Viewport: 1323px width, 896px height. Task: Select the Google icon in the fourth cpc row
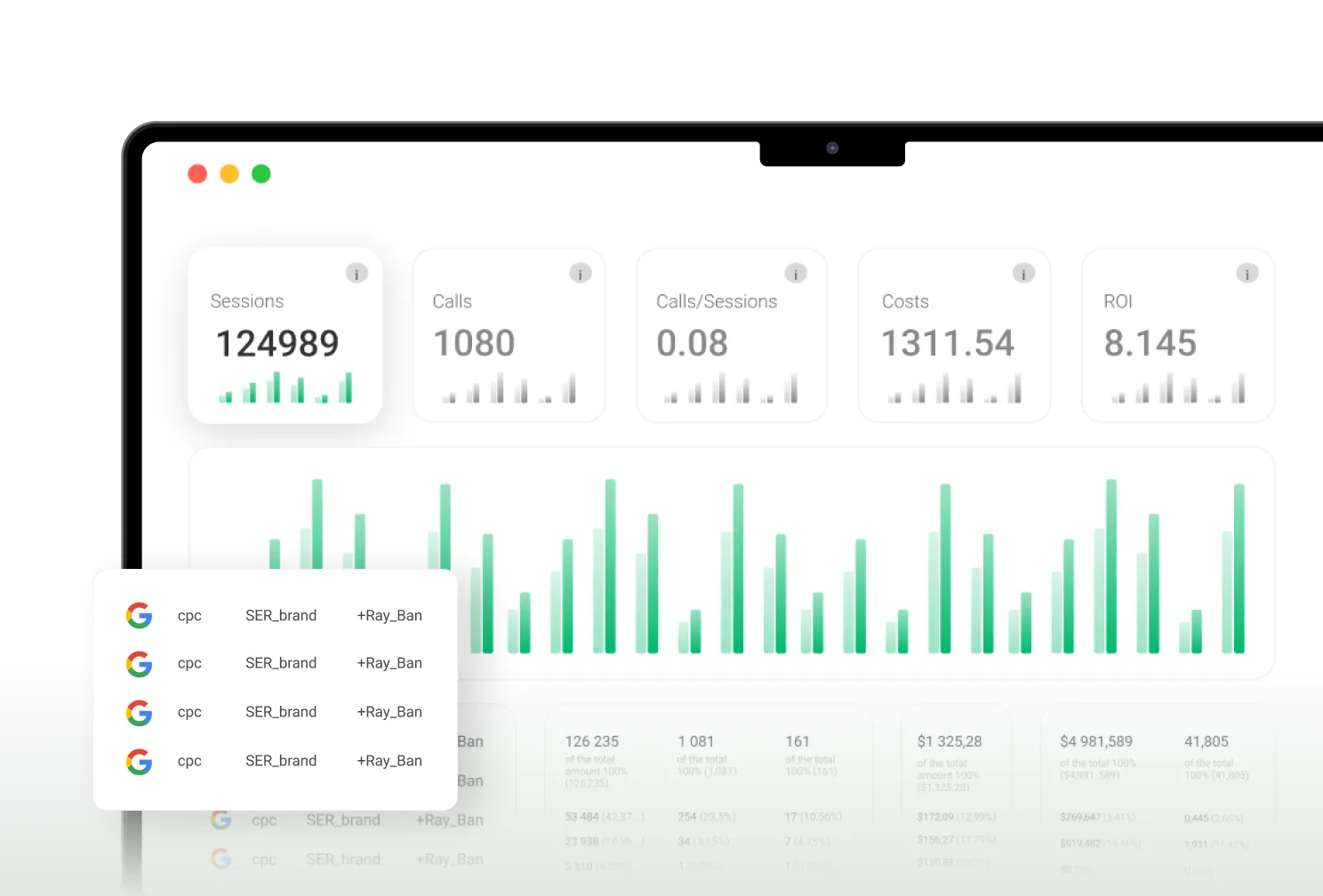[140, 761]
